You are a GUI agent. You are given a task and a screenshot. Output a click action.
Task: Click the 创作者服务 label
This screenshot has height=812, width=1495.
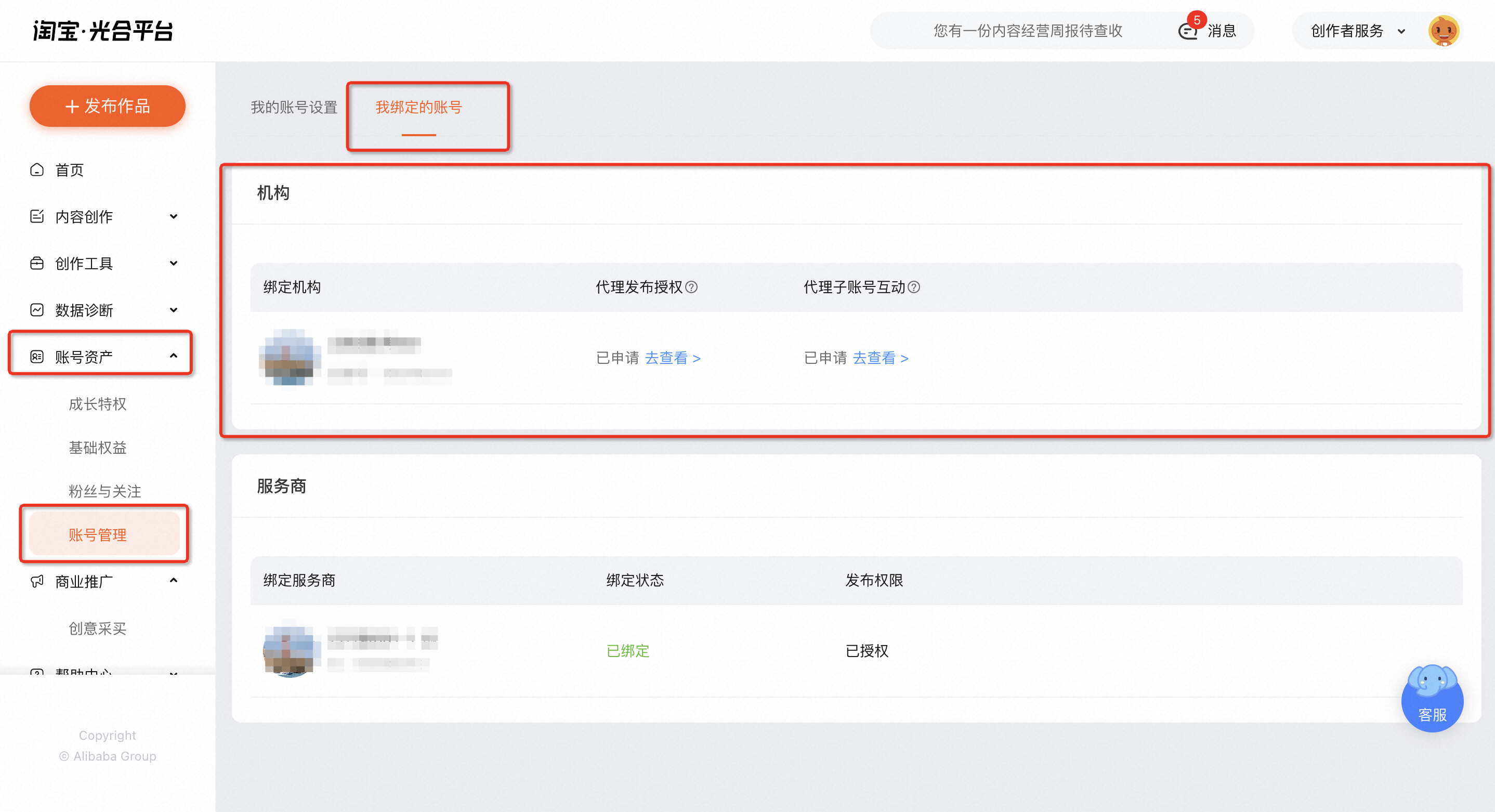[x=1347, y=31]
